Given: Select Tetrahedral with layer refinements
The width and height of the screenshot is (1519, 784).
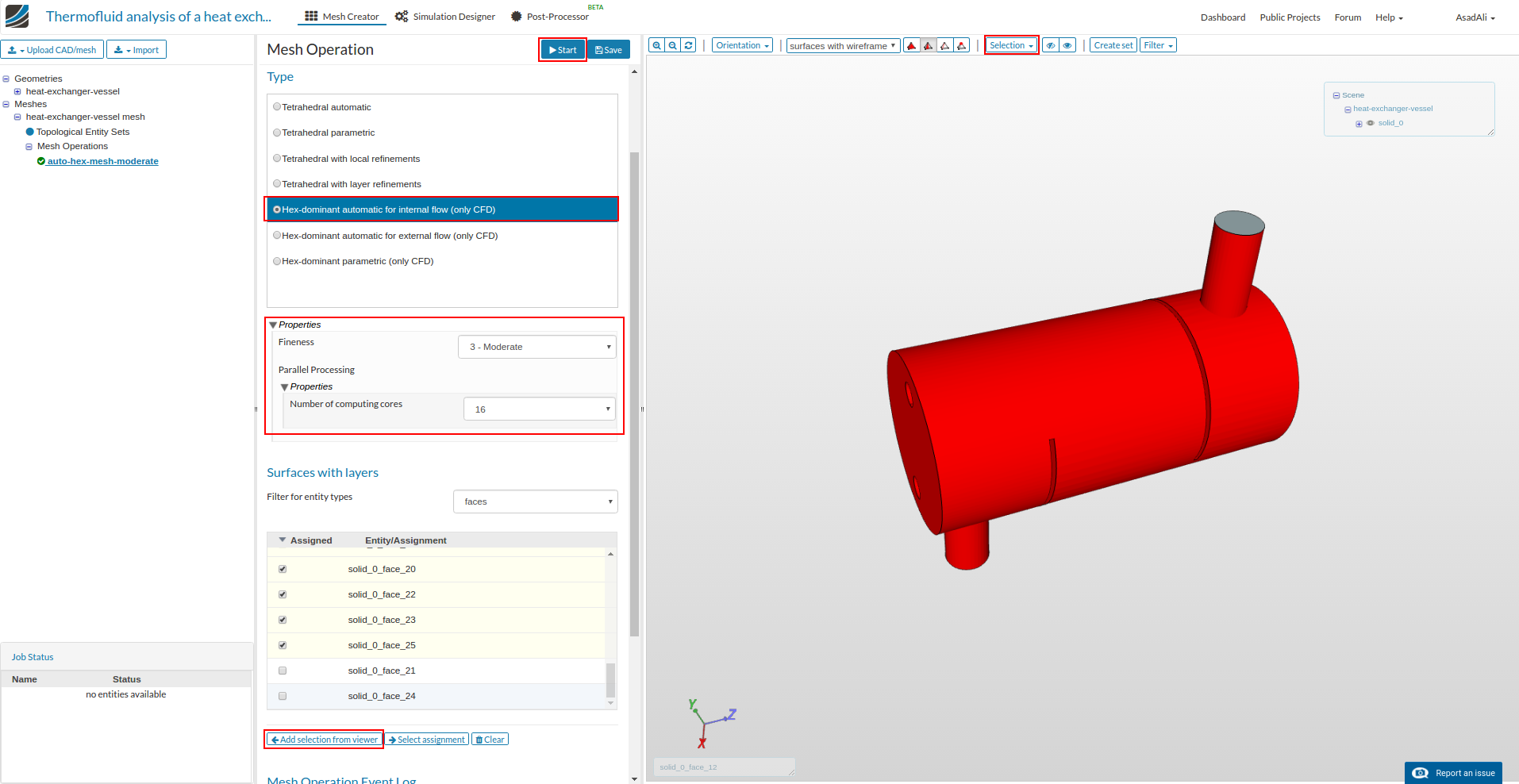Looking at the screenshot, I should coord(277,184).
